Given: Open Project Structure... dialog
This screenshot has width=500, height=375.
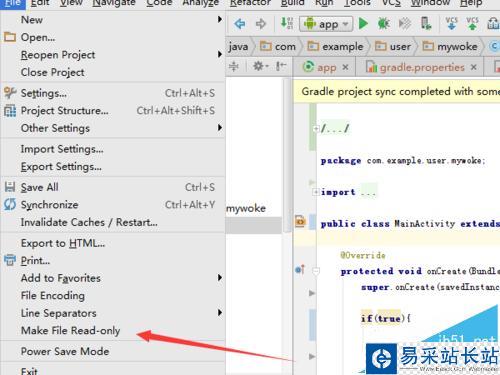Looking at the screenshot, I should click(113, 111).
